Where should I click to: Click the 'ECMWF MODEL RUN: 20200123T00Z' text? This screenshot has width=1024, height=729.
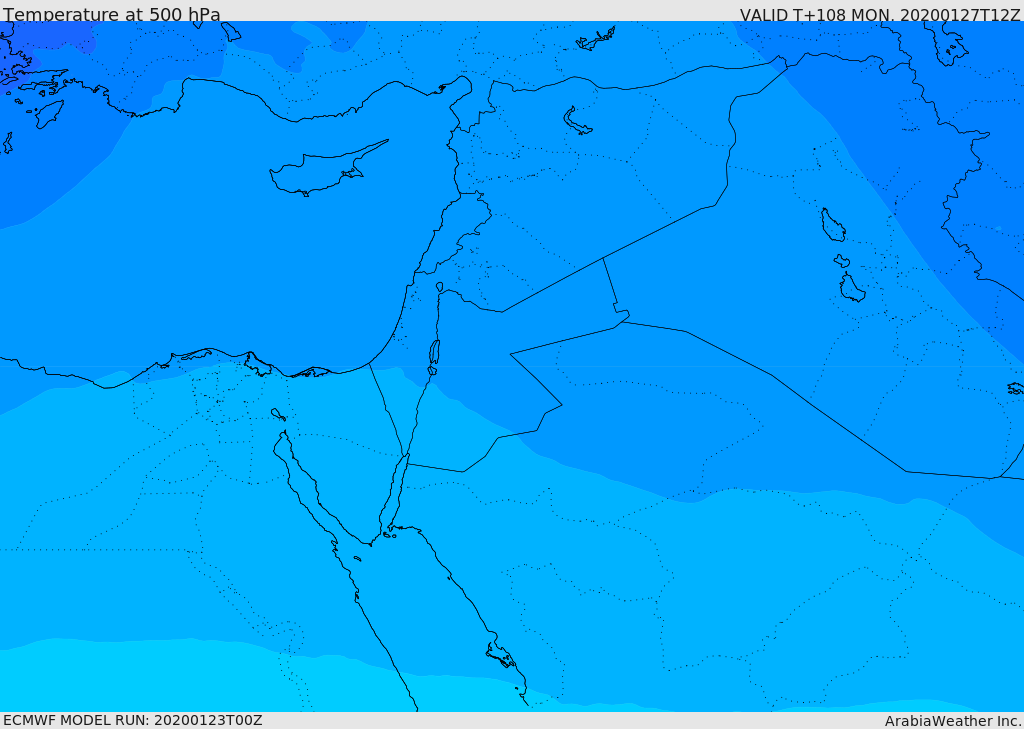133,720
